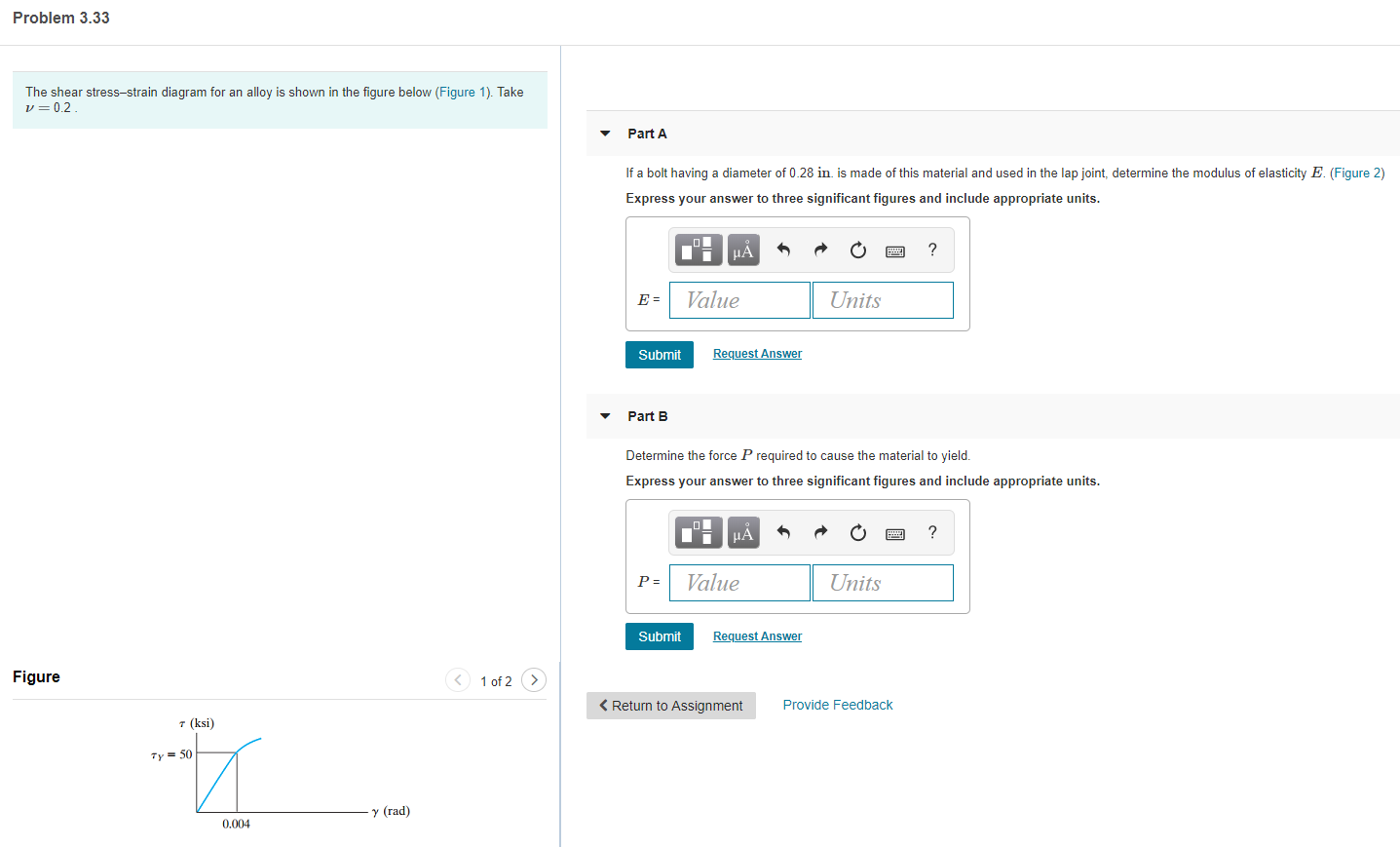Open help question mark in Part B

click(932, 532)
